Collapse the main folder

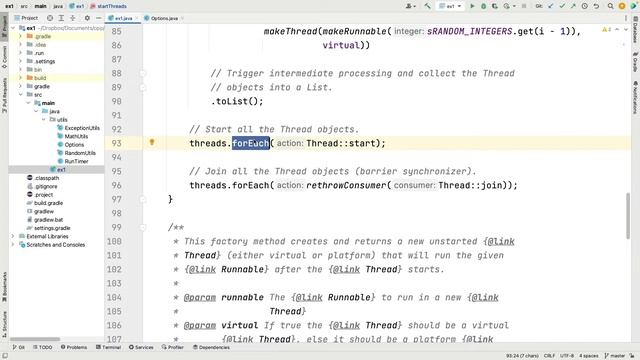click(28, 103)
